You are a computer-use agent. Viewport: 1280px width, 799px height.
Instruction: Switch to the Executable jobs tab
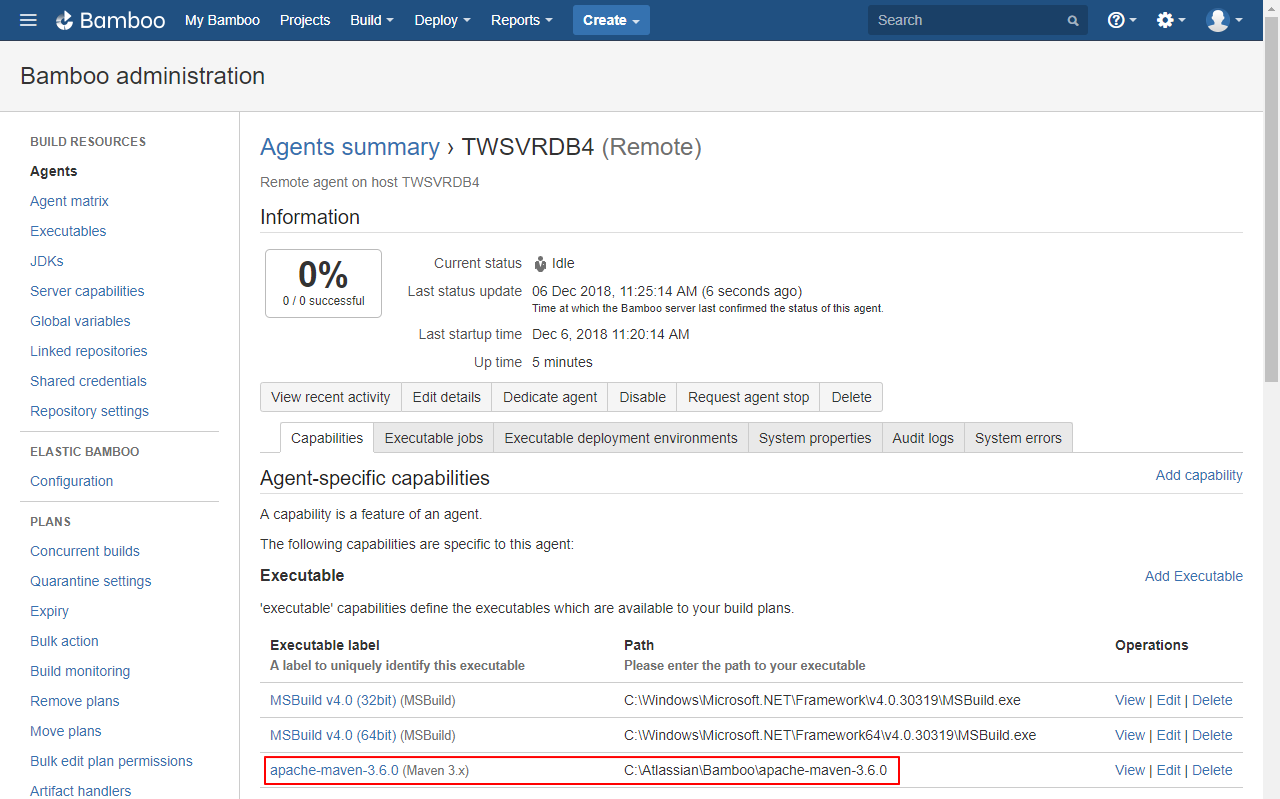[x=434, y=438]
